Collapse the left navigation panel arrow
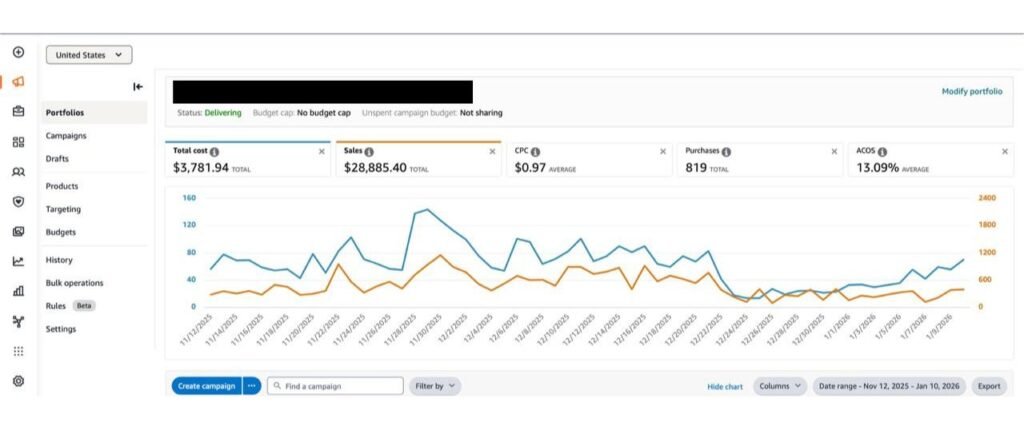1024x430 pixels. [x=138, y=86]
